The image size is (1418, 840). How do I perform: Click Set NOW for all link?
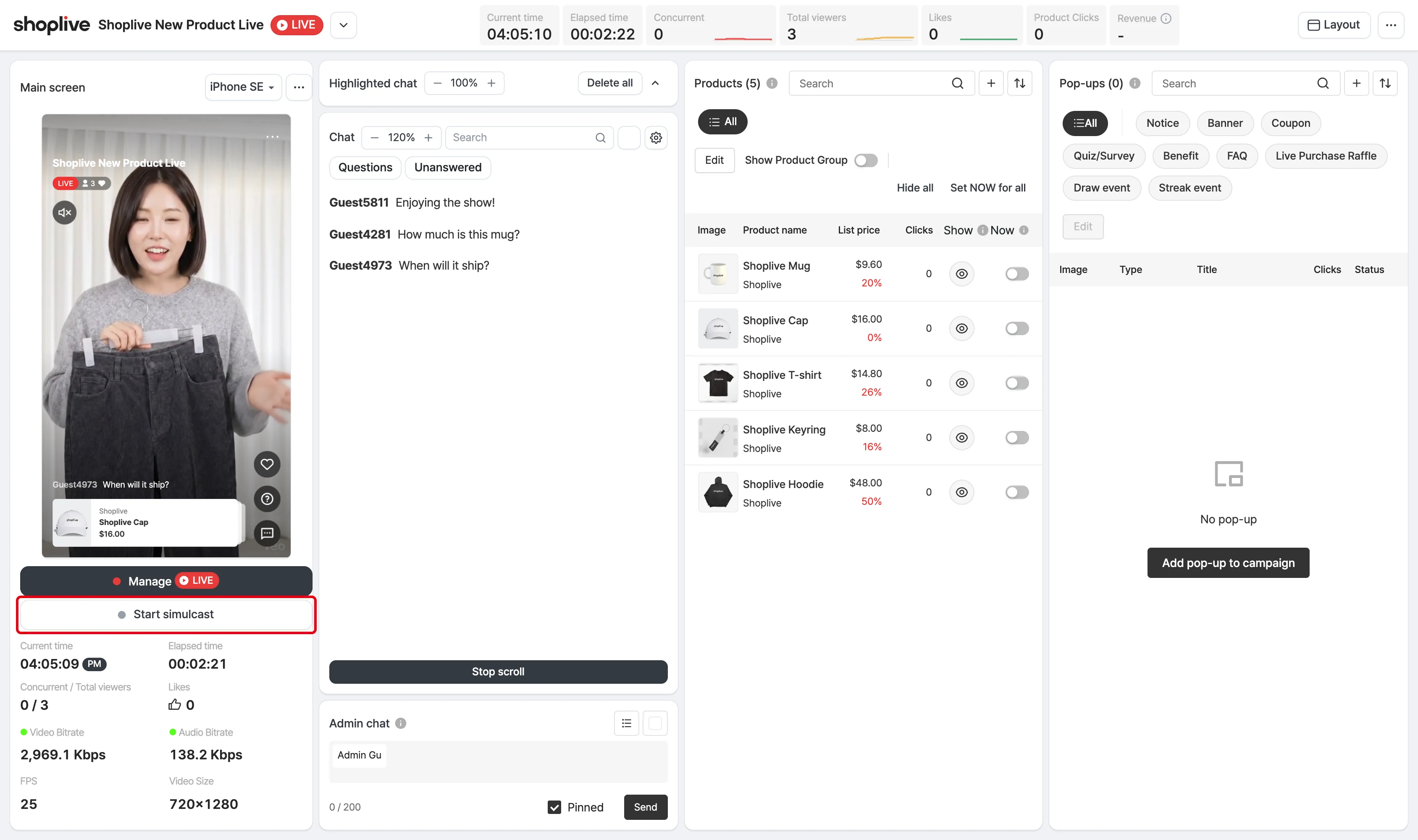point(988,188)
